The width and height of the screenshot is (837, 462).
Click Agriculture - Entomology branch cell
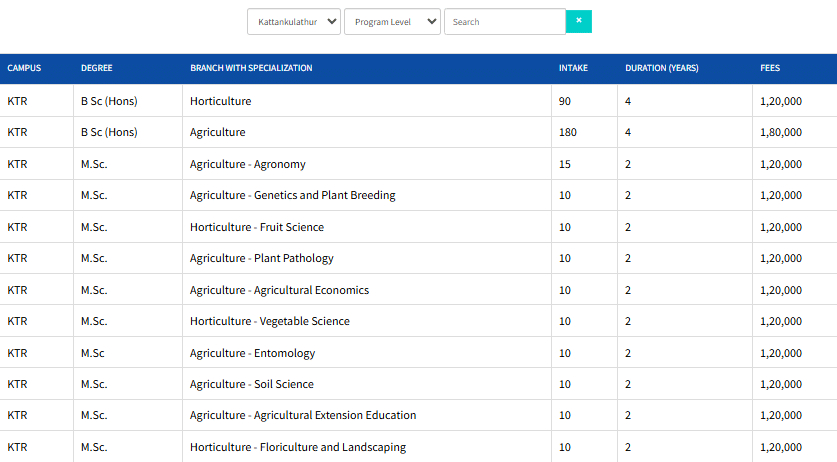(252, 353)
